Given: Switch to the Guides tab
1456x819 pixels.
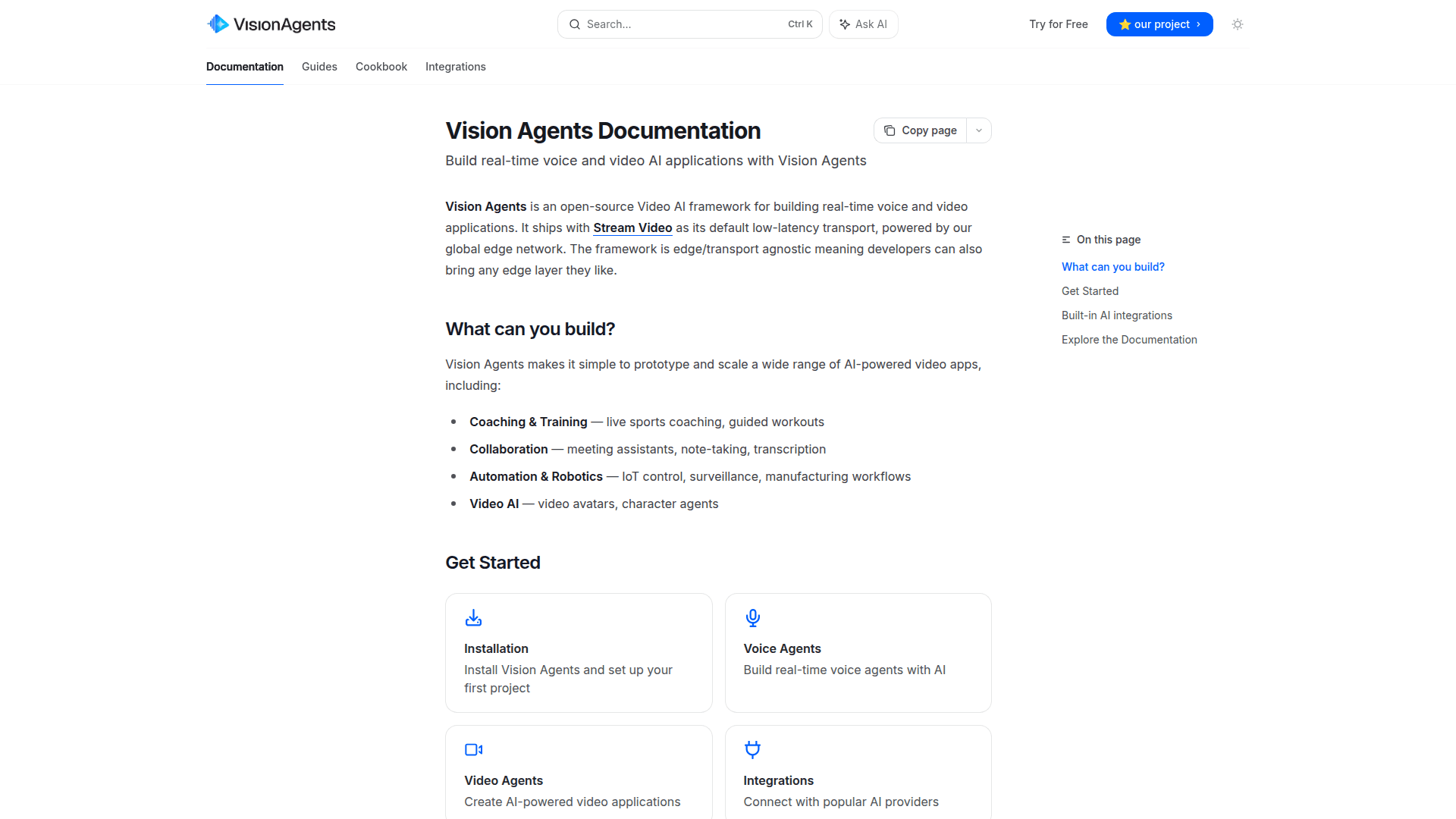Looking at the screenshot, I should 319,67.
